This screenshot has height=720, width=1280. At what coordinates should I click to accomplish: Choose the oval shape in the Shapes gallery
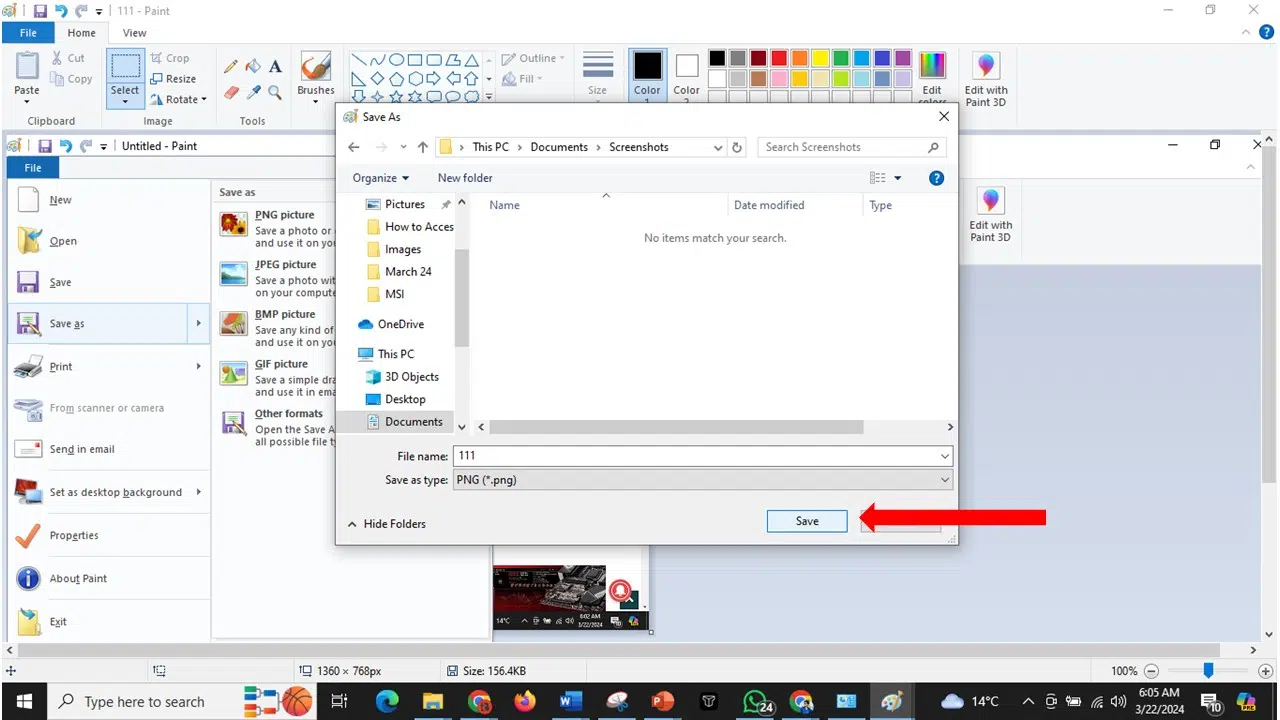(x=396, y=60)
